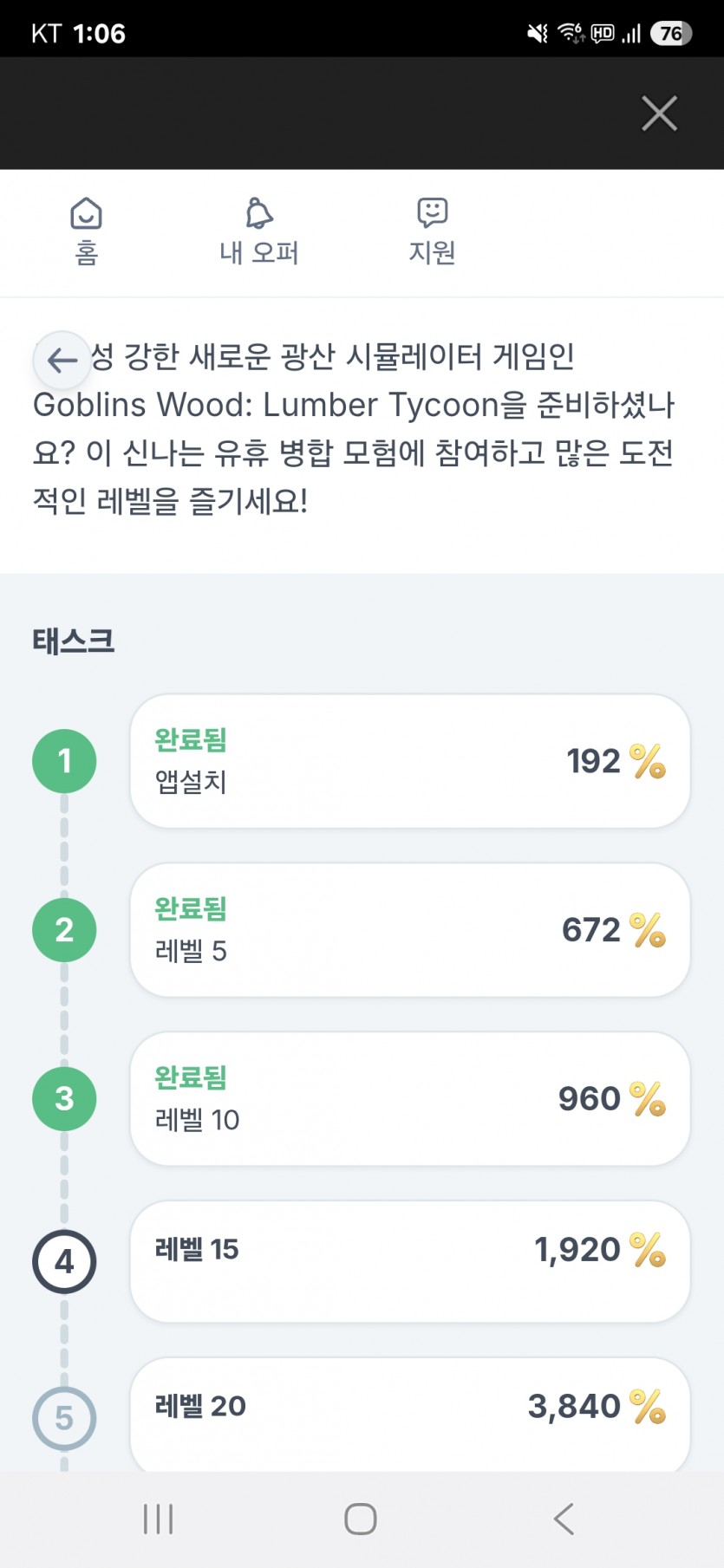Click the coin icon next to 192

648,761
